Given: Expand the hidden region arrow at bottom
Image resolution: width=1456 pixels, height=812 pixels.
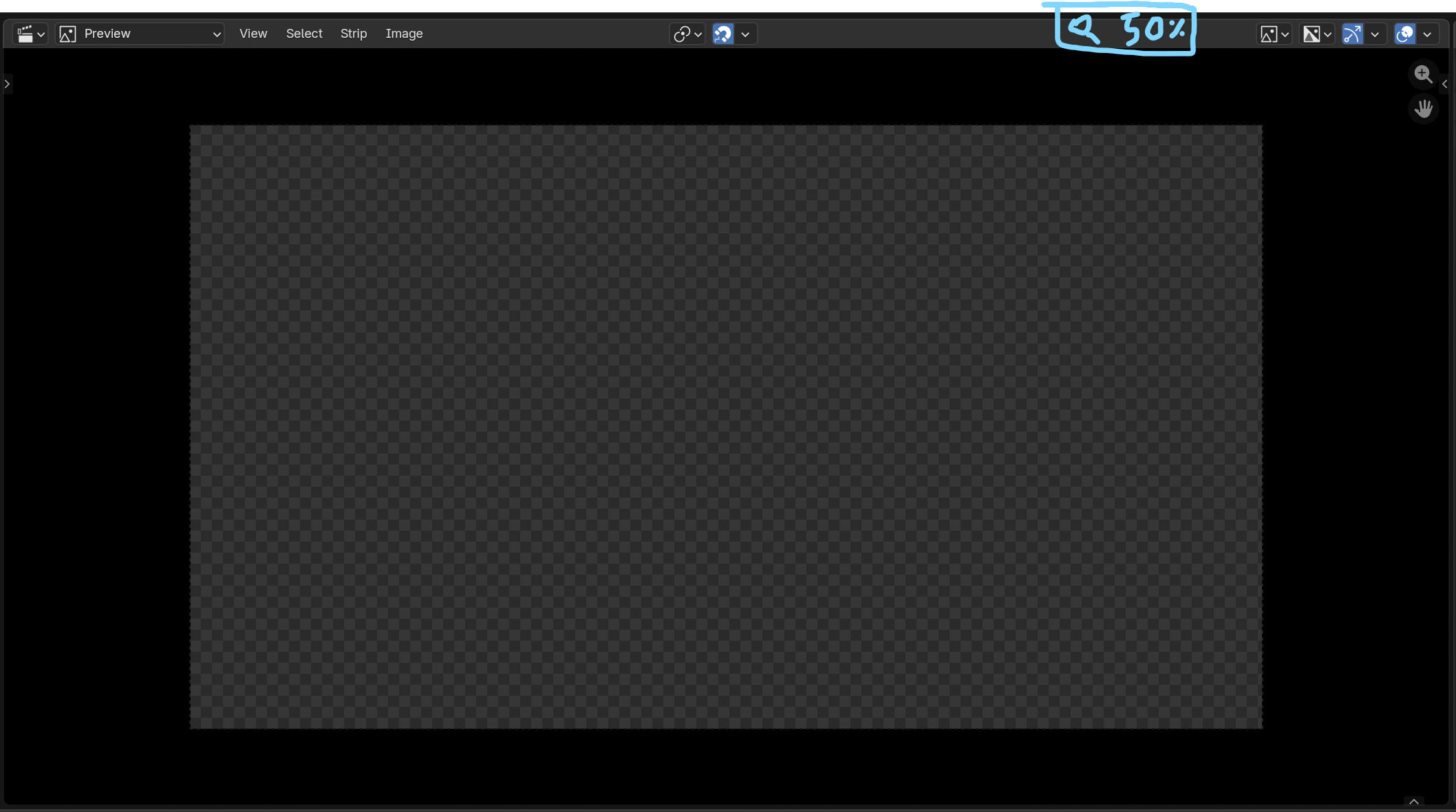Looking at the screenshot, I should click(x=1414, y=802).
